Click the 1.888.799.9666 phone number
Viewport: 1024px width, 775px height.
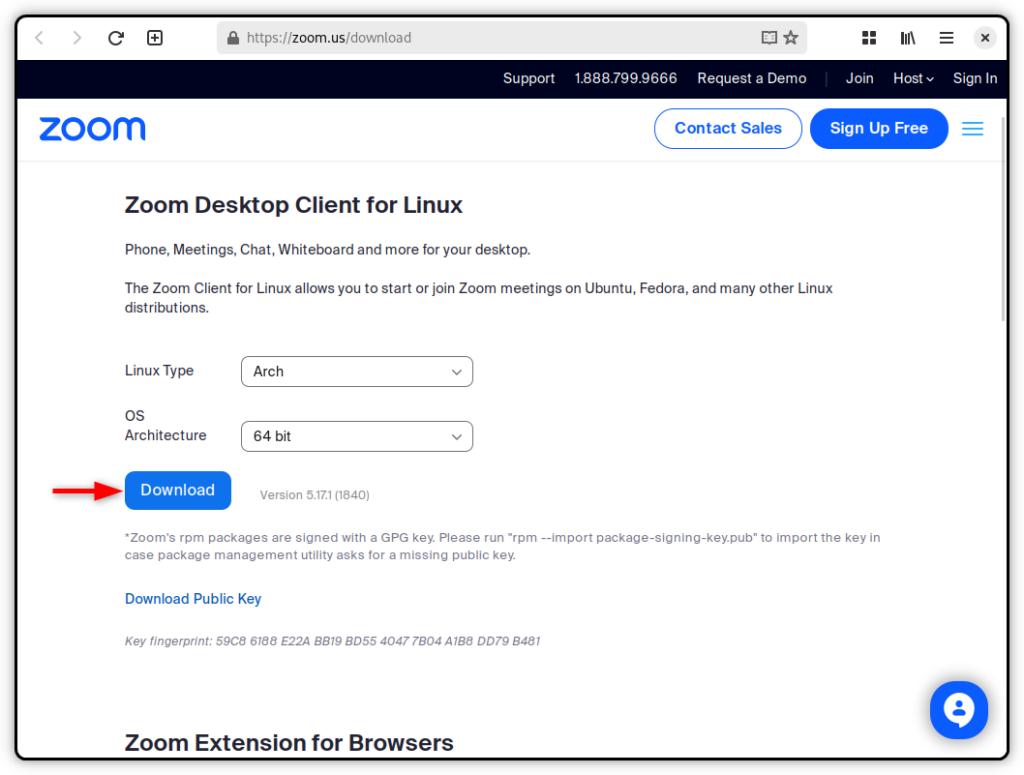(626, 78)
